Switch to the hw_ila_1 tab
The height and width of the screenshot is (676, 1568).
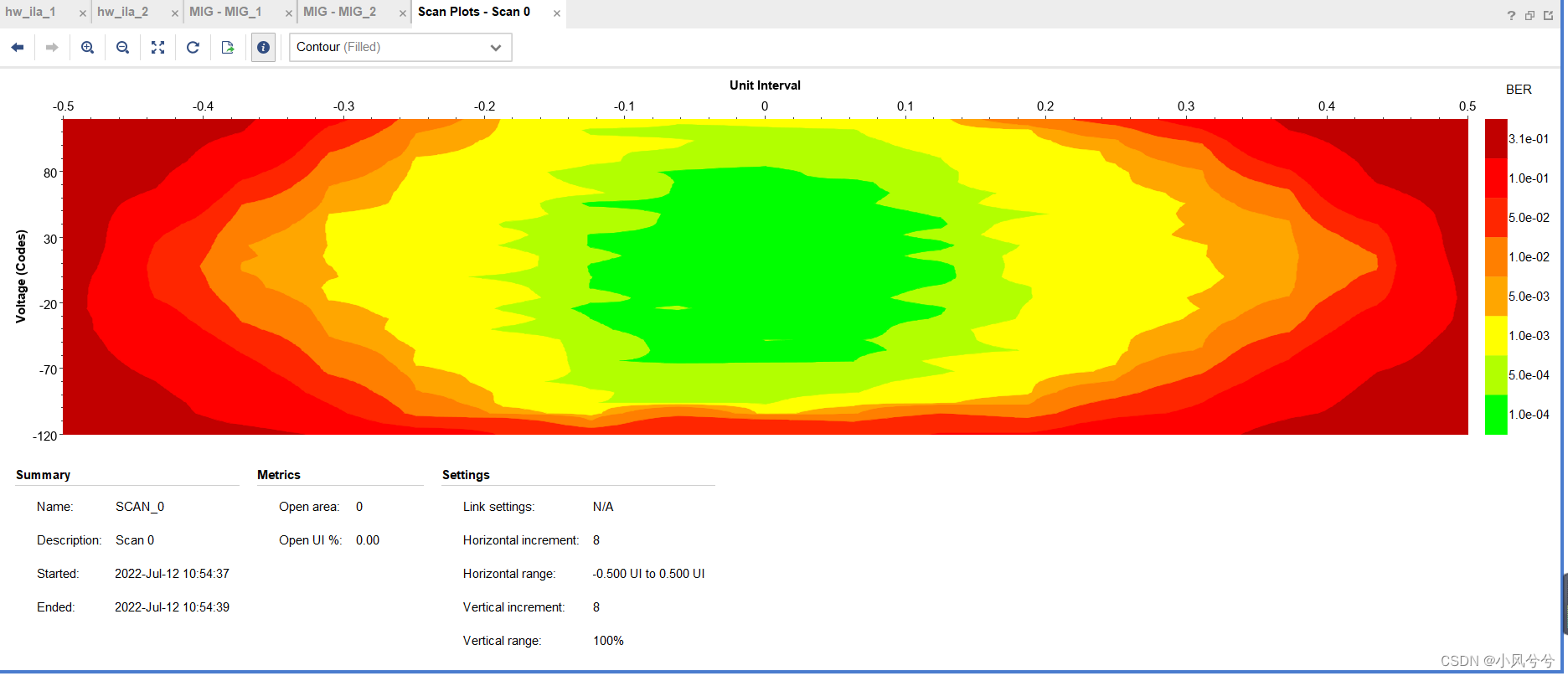[30, 12]
